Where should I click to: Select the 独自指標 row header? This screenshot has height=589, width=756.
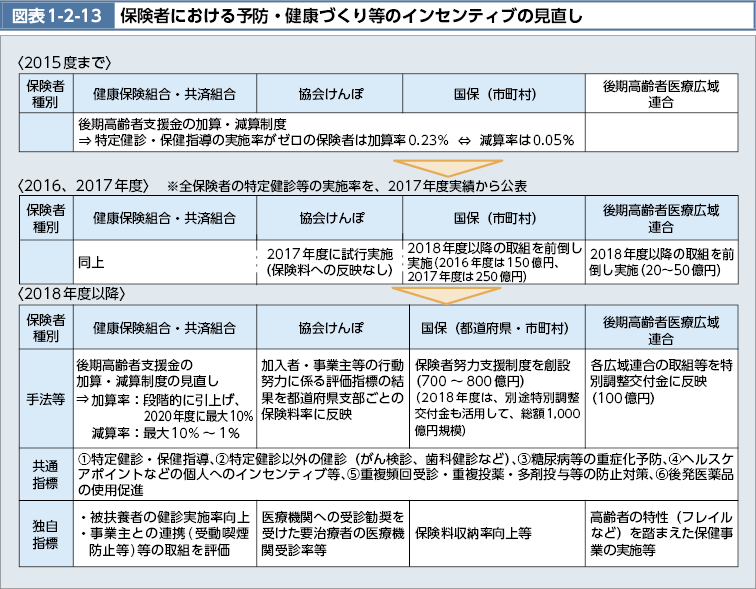click(46, 532)
